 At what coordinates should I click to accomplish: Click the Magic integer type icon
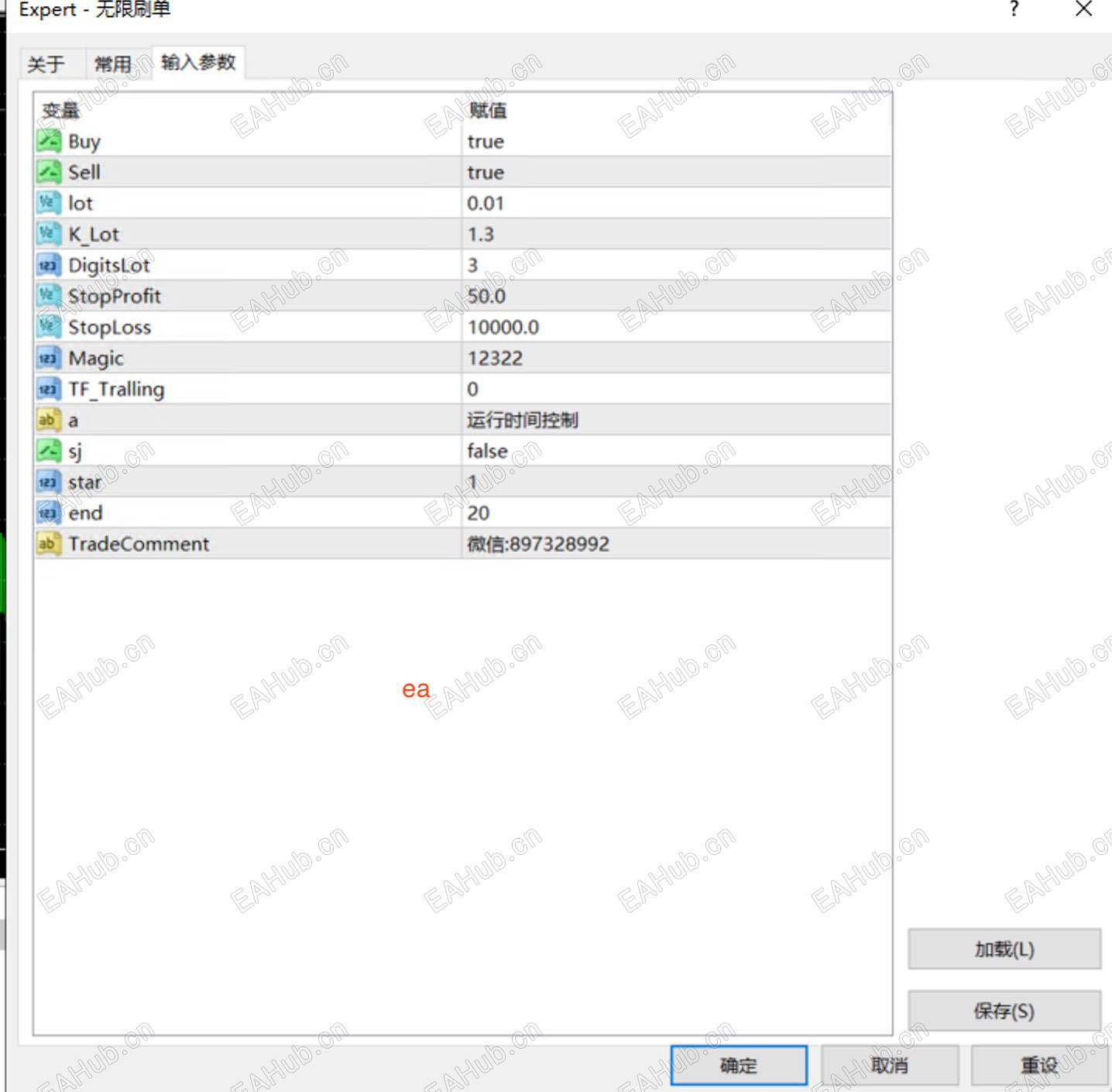coord(48,358)
